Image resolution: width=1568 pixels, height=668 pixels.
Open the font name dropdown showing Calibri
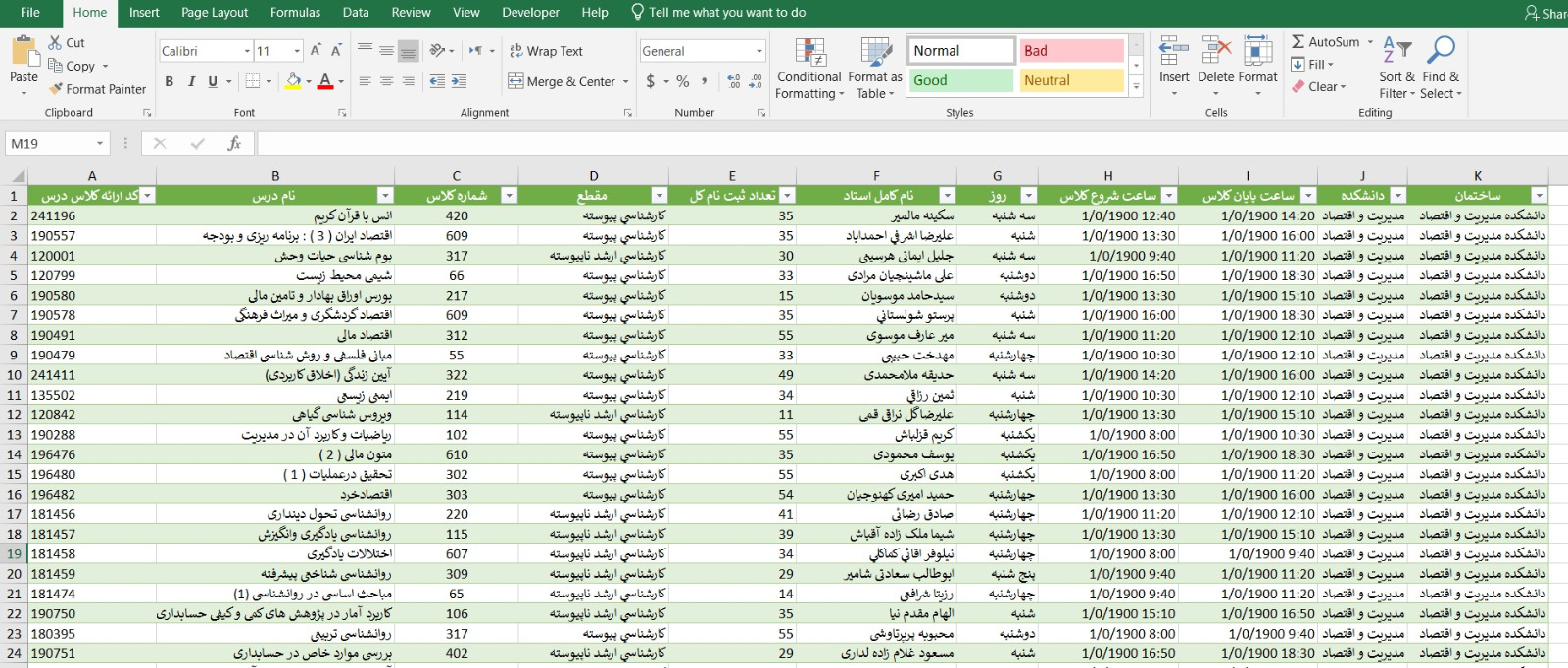tap(247, 51)
